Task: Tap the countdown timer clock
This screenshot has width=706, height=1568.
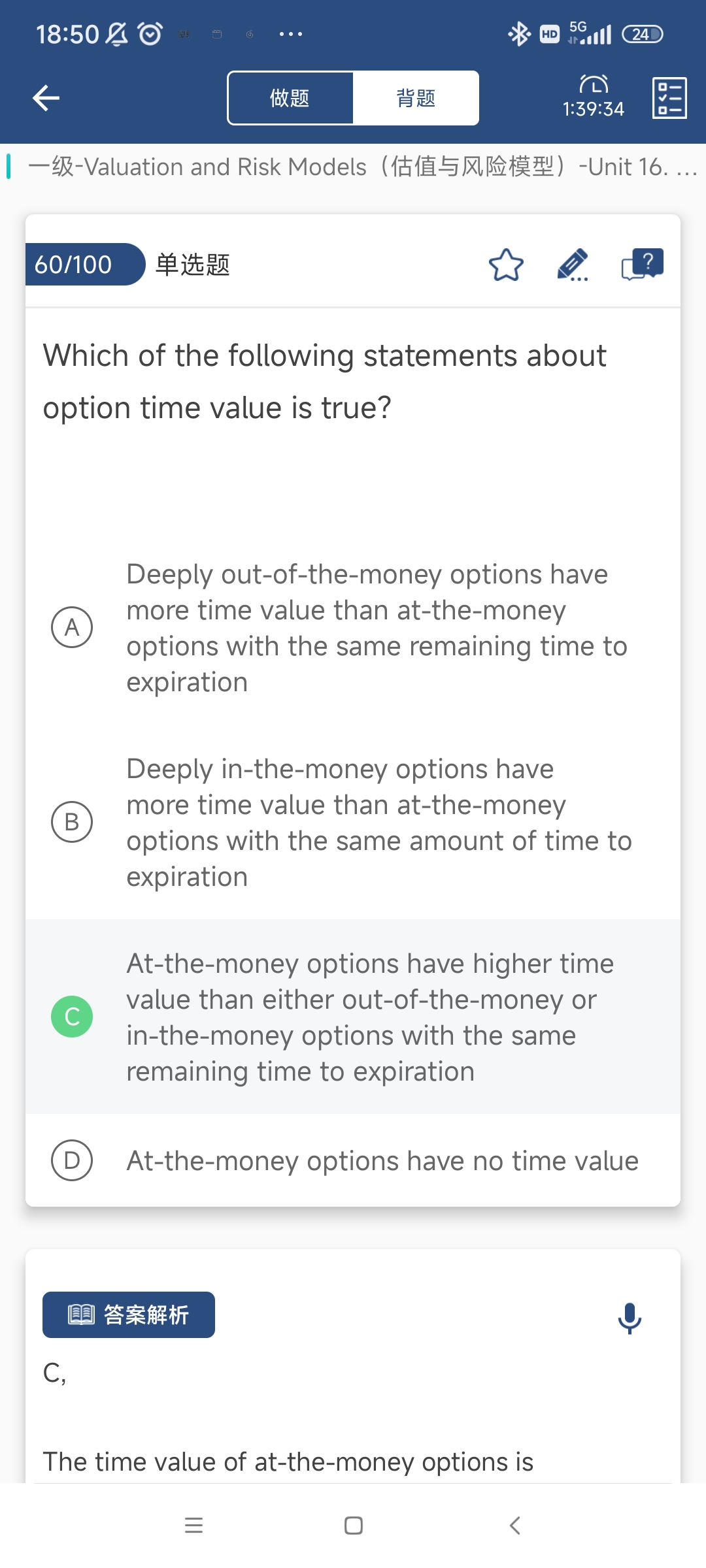Action: 594,97
